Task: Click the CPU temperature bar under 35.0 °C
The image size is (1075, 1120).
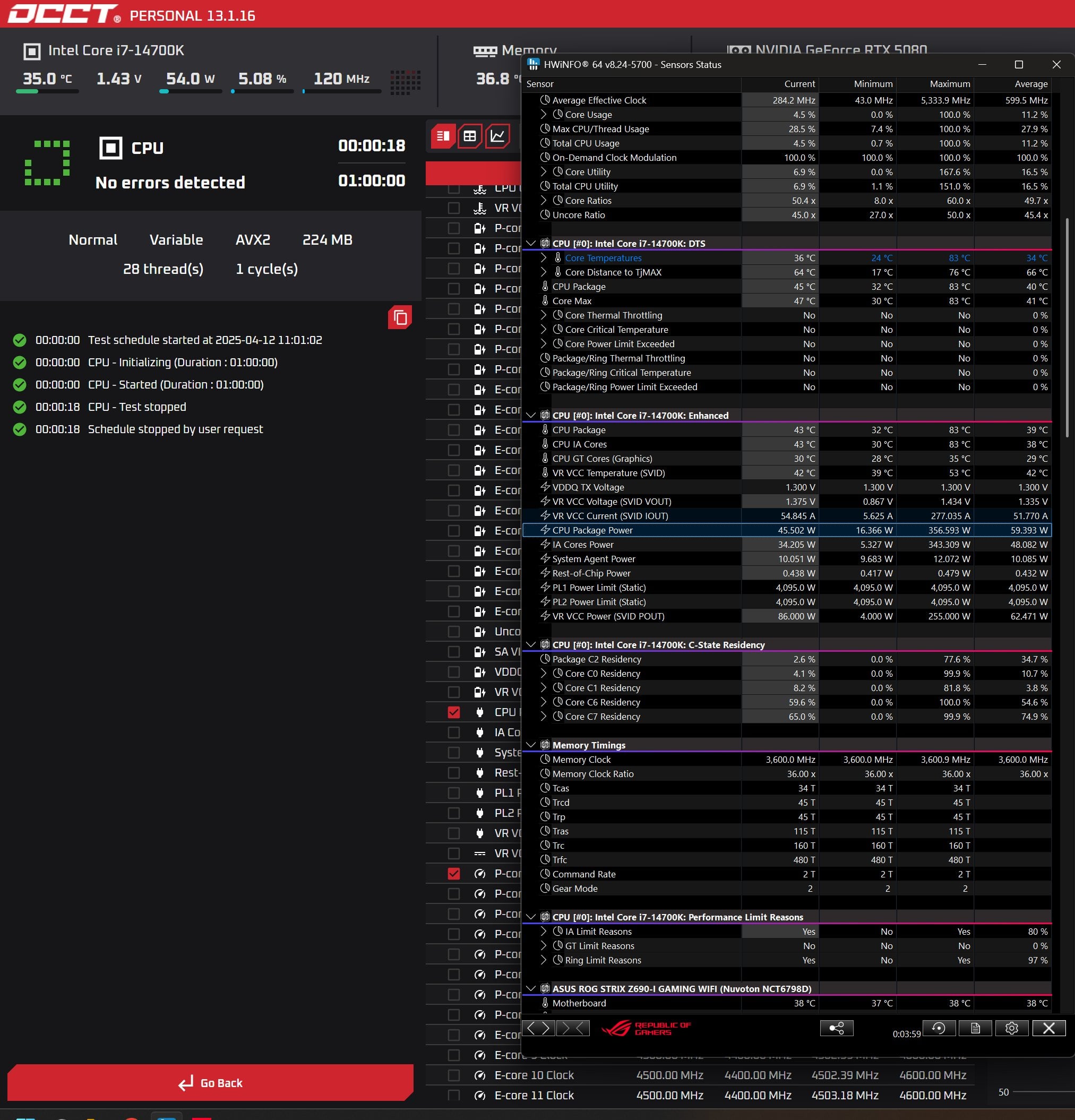Action: click(47, 91)
